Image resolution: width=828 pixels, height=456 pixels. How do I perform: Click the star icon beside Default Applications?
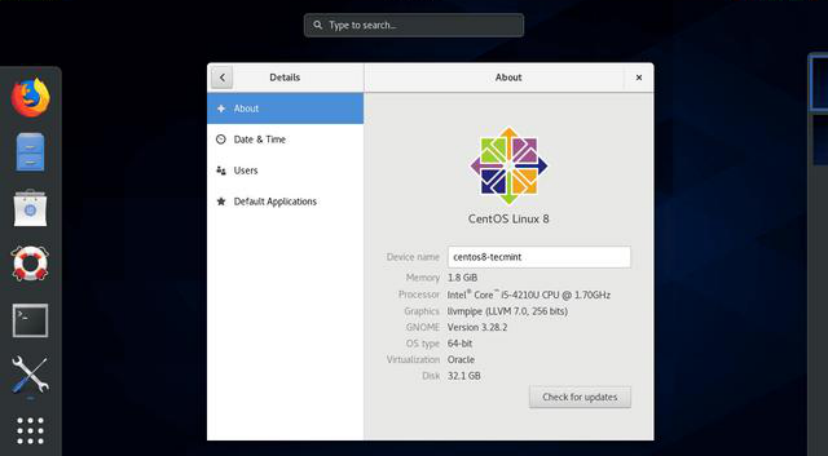click(x=221, y=202)
